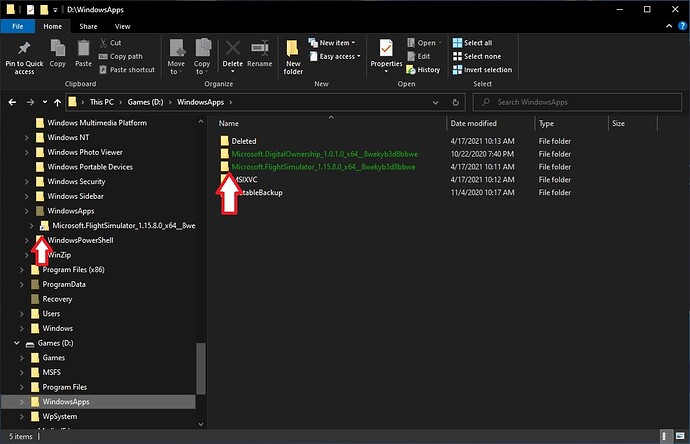690x444 pixels.
Task: Expand the Users tree node
Action: click(22, 314)
